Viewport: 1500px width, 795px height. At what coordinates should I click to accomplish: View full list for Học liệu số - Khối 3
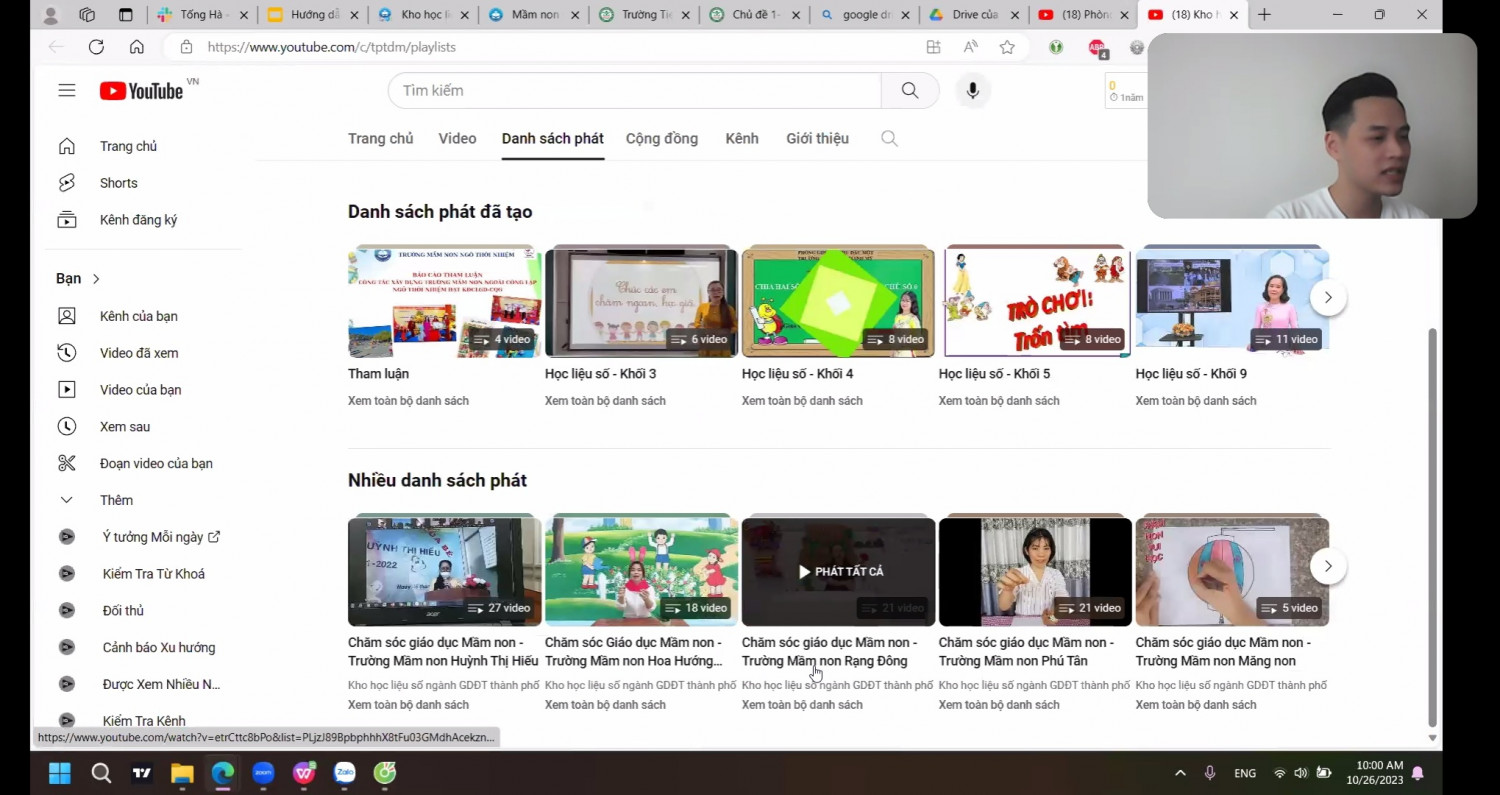tap(604, 401)
